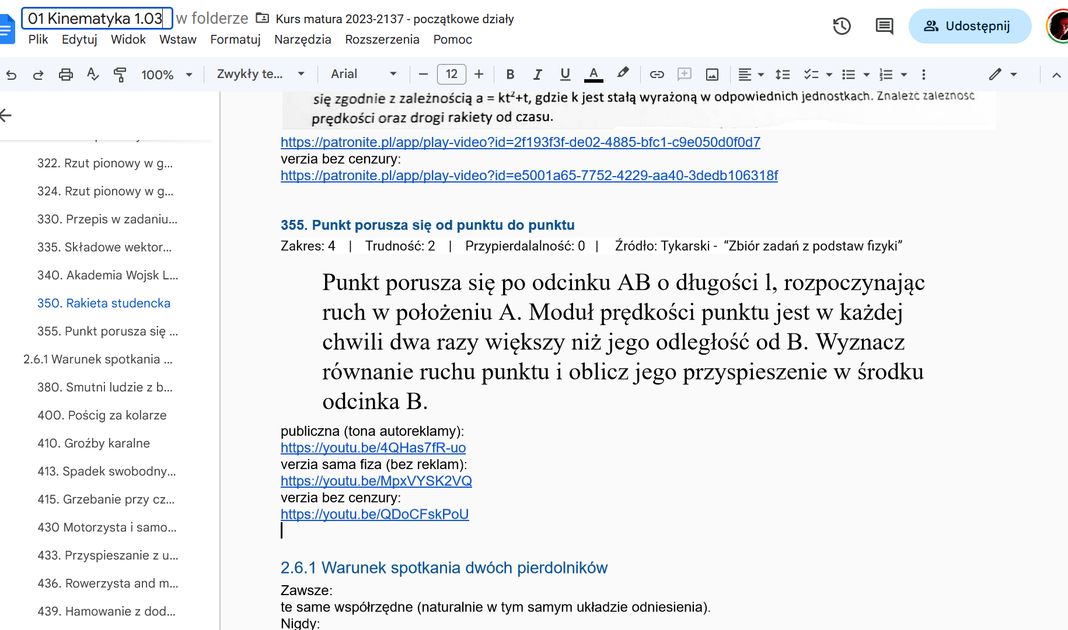Toggle italic formatting
The height and width of the screenshot is (630, 1068).
click(x=537, y=75)
